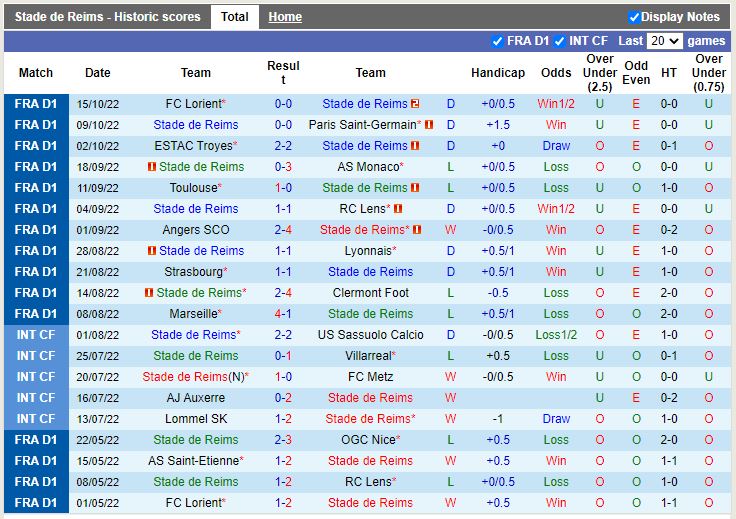
Task: Click INT CF label in AJ Auxerre row
Action: pos(36,398)
